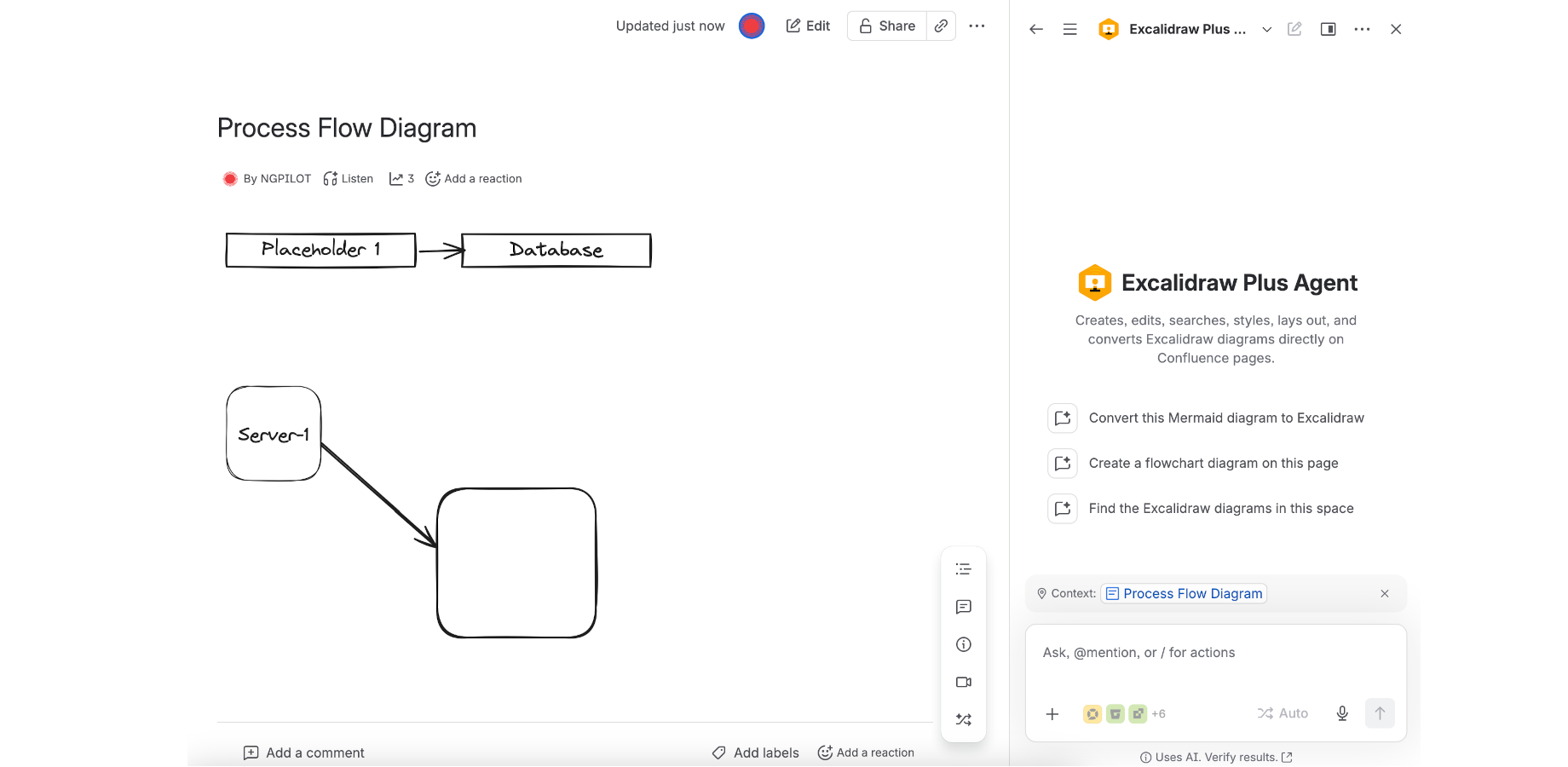Show page info details icon

click(x=964, y=644)
